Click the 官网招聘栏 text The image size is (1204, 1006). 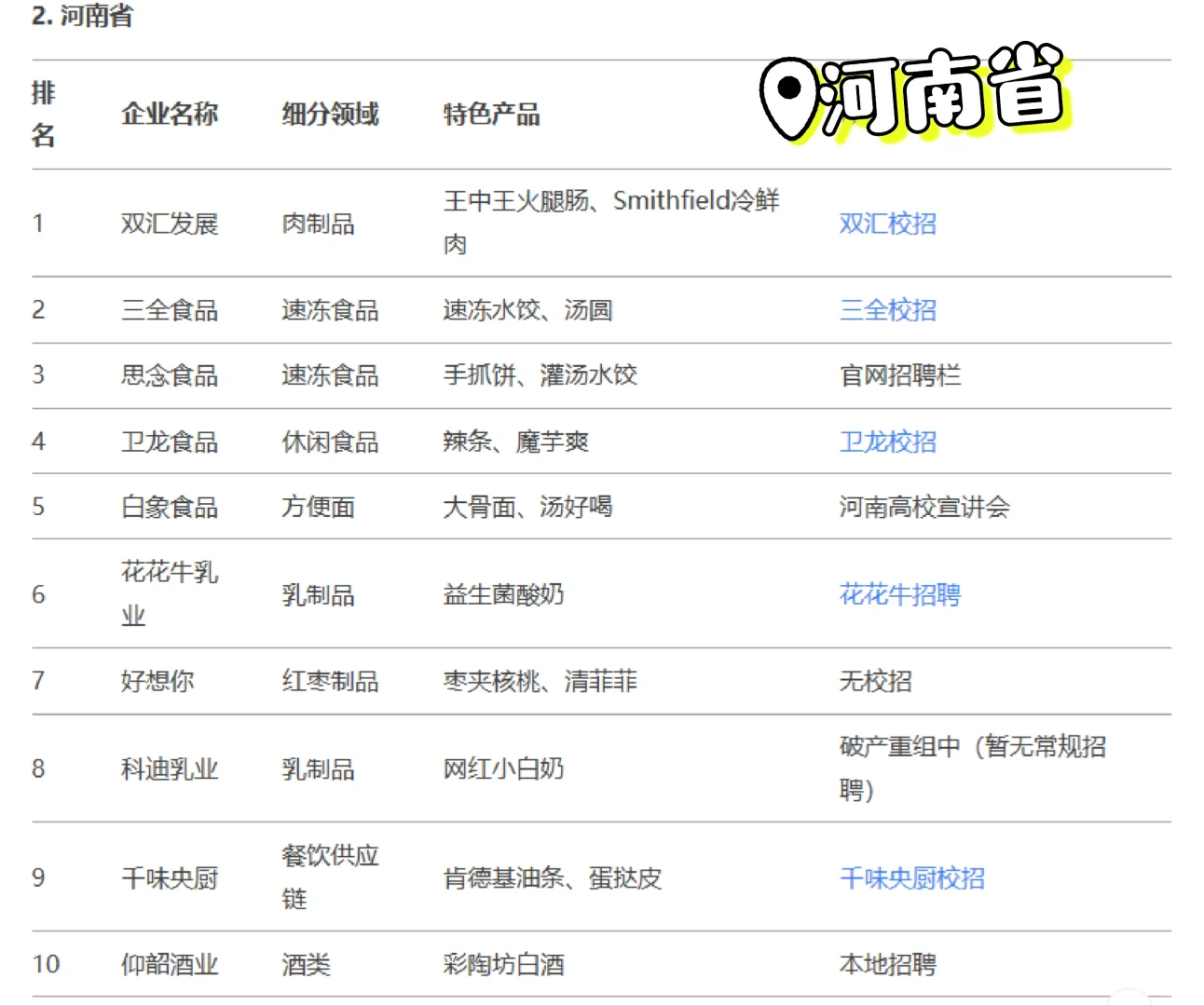(899, 375)
